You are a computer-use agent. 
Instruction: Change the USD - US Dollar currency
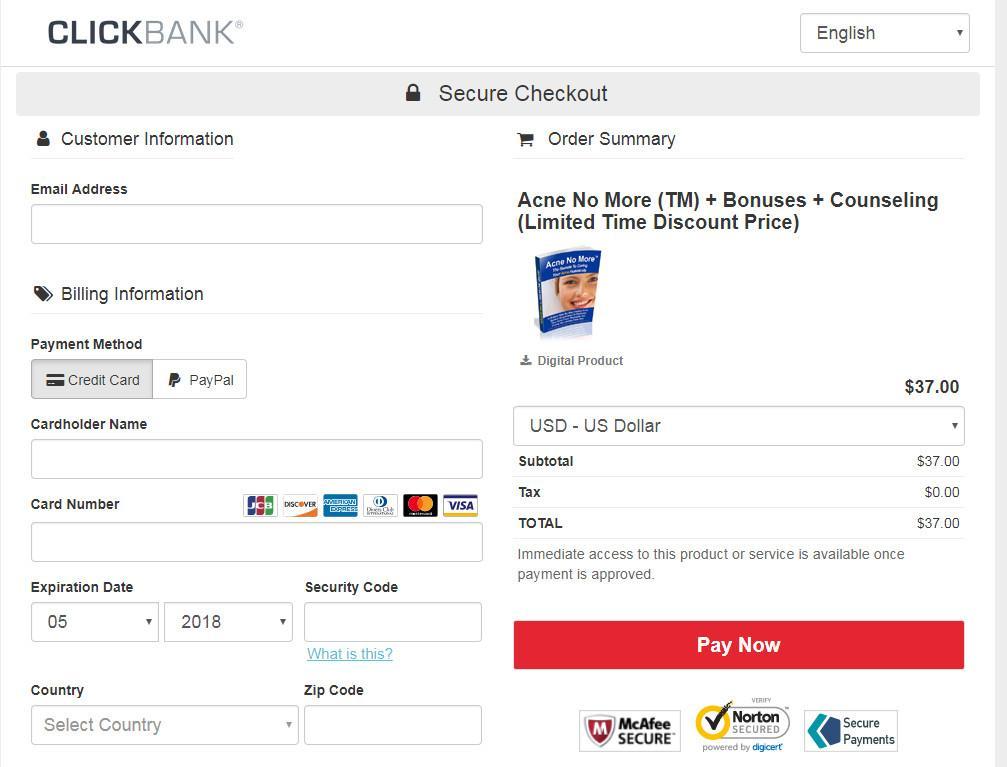tap(739, 426)
